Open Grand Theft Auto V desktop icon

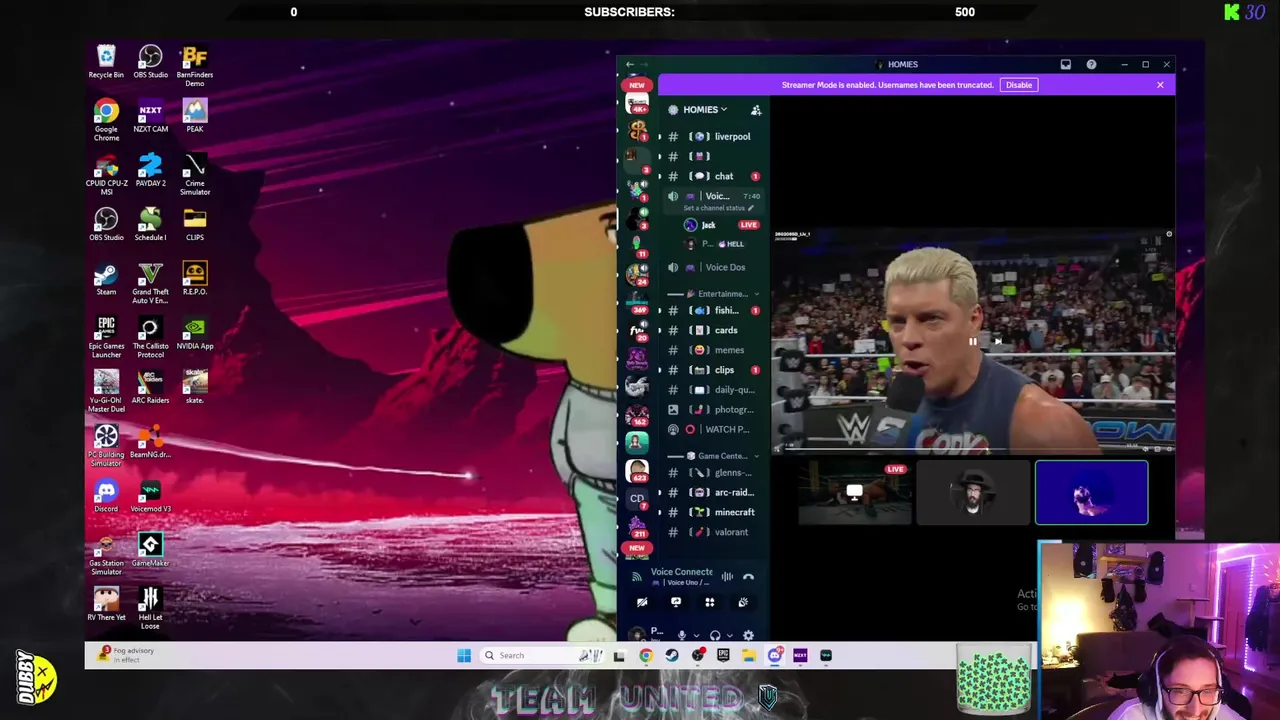(x=150, y=282)
